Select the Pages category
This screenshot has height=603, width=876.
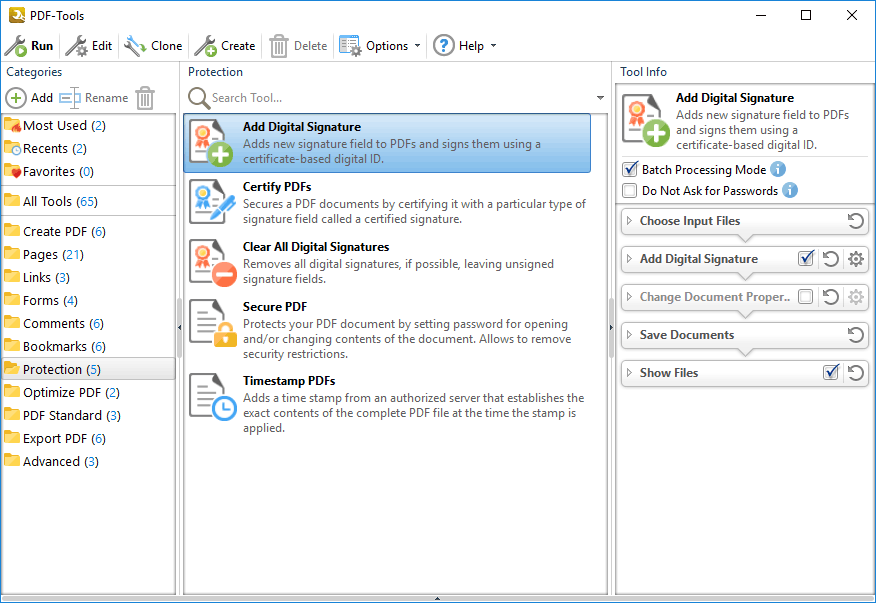click(88, 254)
